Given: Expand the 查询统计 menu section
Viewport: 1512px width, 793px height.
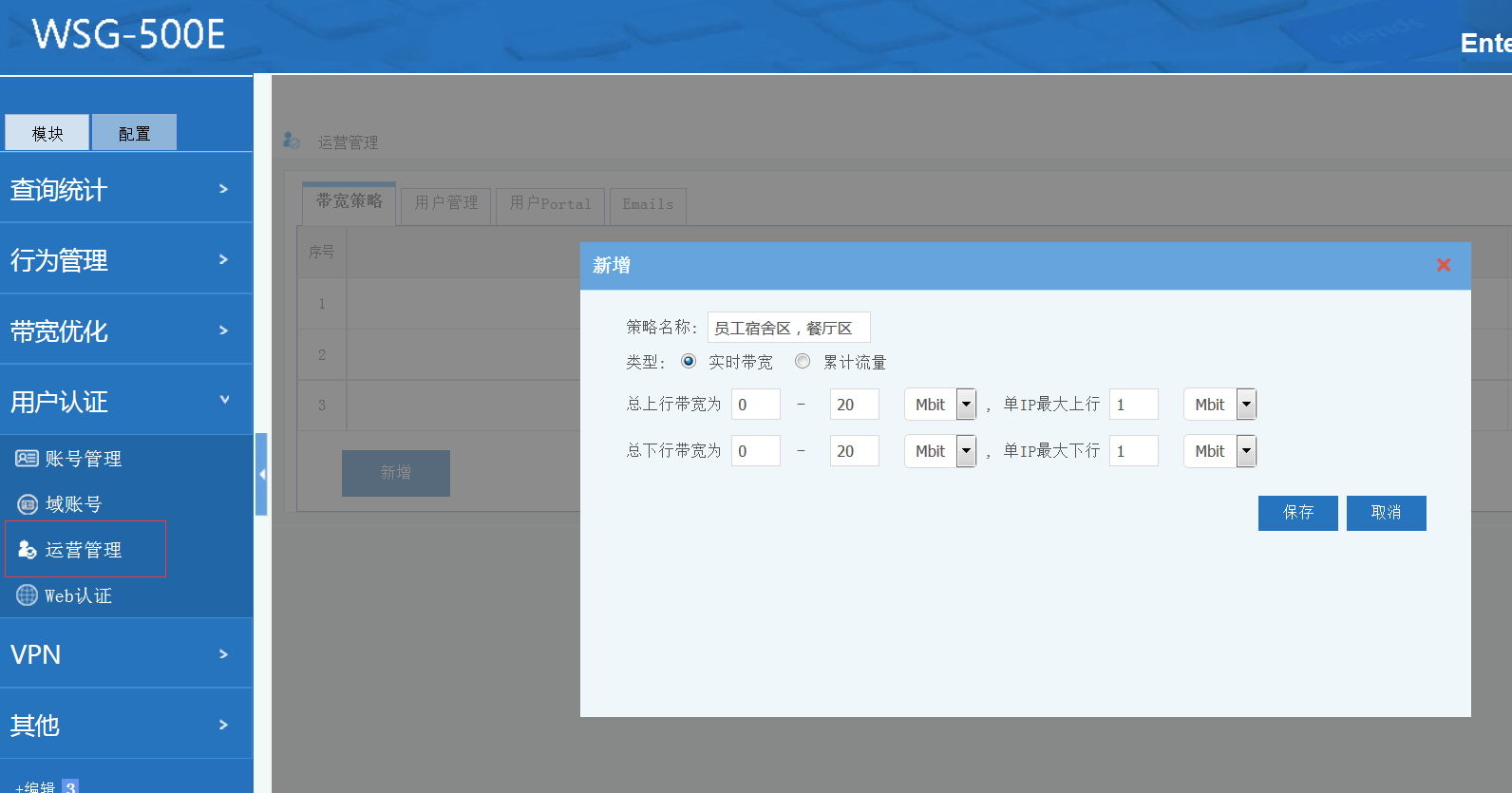Looking at the screenshot, I should (x=125, y=189).
